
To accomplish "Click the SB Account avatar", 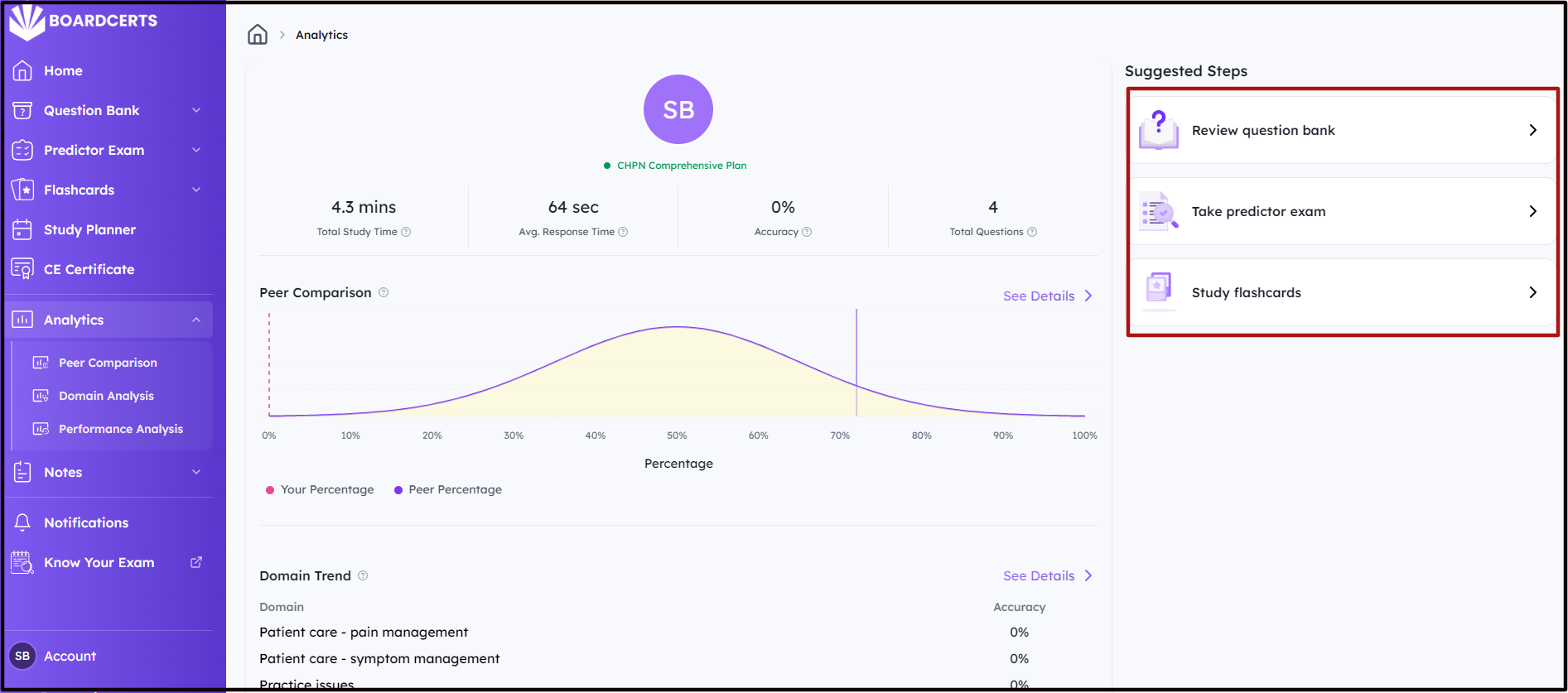I will click(22, 656).
